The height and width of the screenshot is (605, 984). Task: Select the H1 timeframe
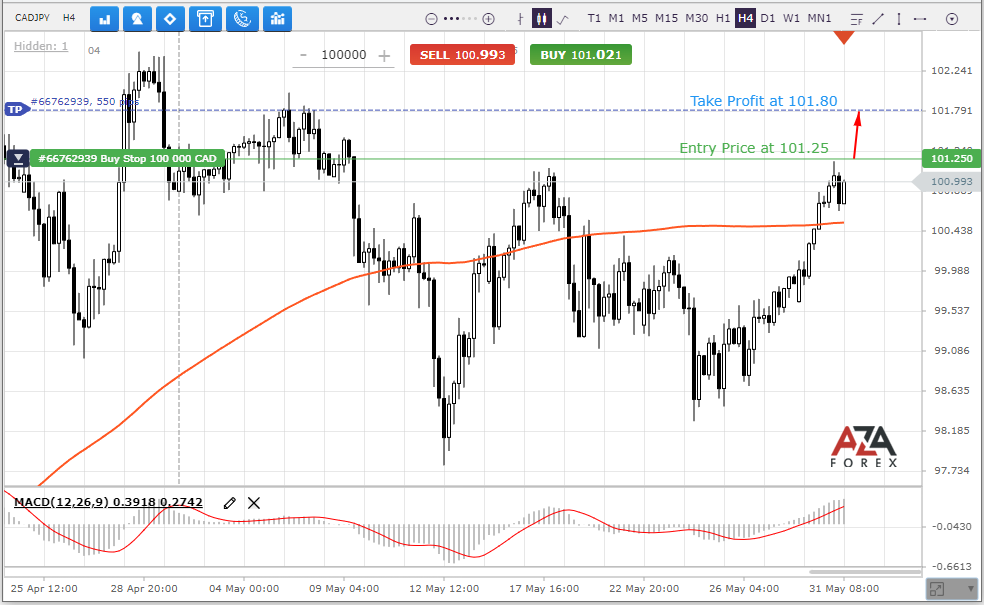pyautogui.click(x=723, y=18)
